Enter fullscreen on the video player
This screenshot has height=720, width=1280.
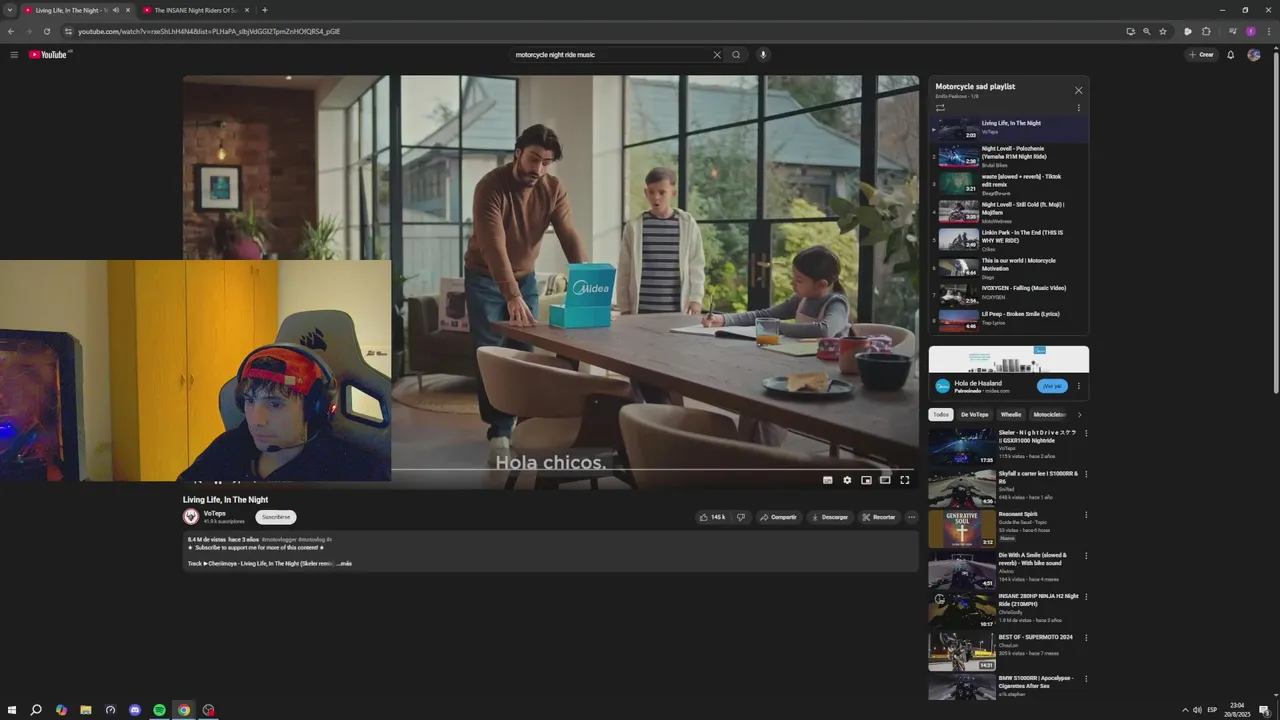[x=905, y=480]
